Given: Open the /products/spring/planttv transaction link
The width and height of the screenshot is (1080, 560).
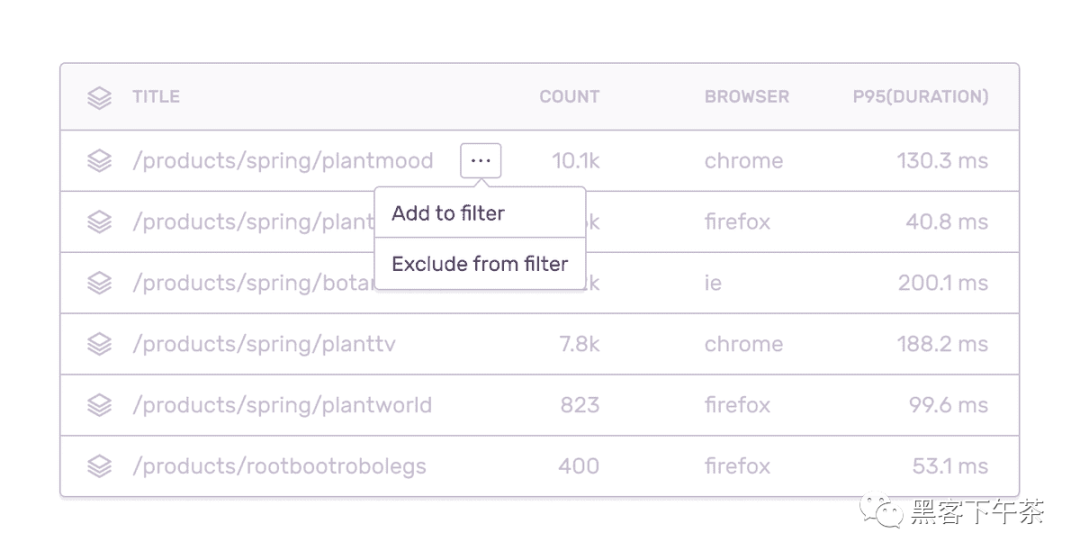Looking at the screenshot, I should (x=264, y=344).
